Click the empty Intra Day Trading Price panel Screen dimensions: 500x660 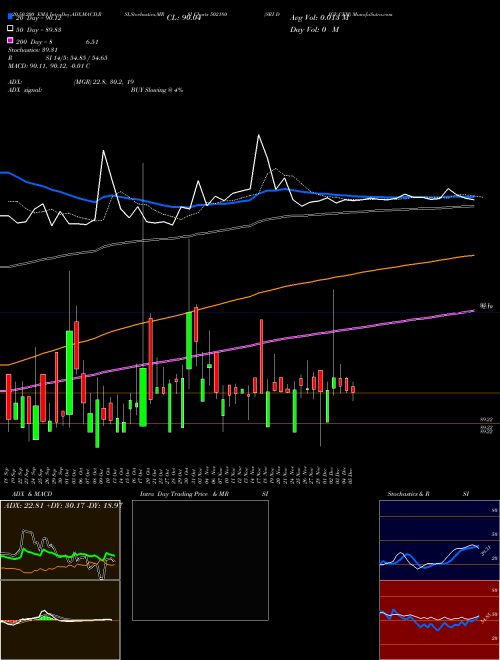tap(200, 560)
